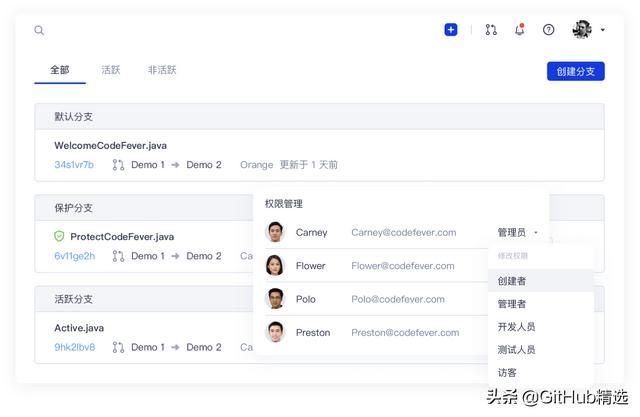Viewport: 640px width, 417px height.
Task: Switch to the 活跃 tab
Action: (x=111, y=70)
